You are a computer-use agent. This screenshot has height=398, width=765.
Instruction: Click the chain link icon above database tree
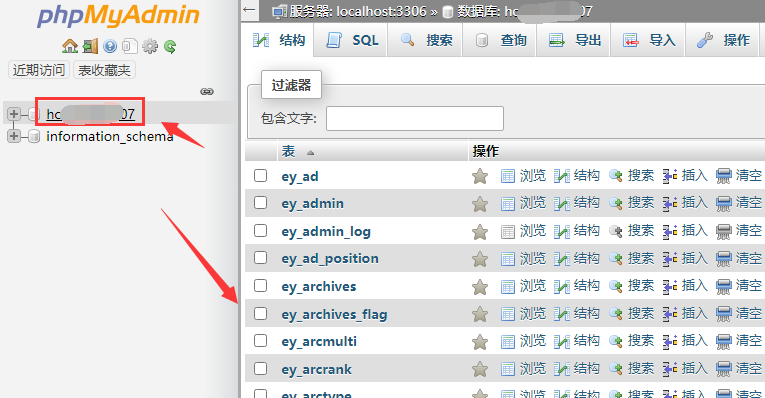(207, 91)
